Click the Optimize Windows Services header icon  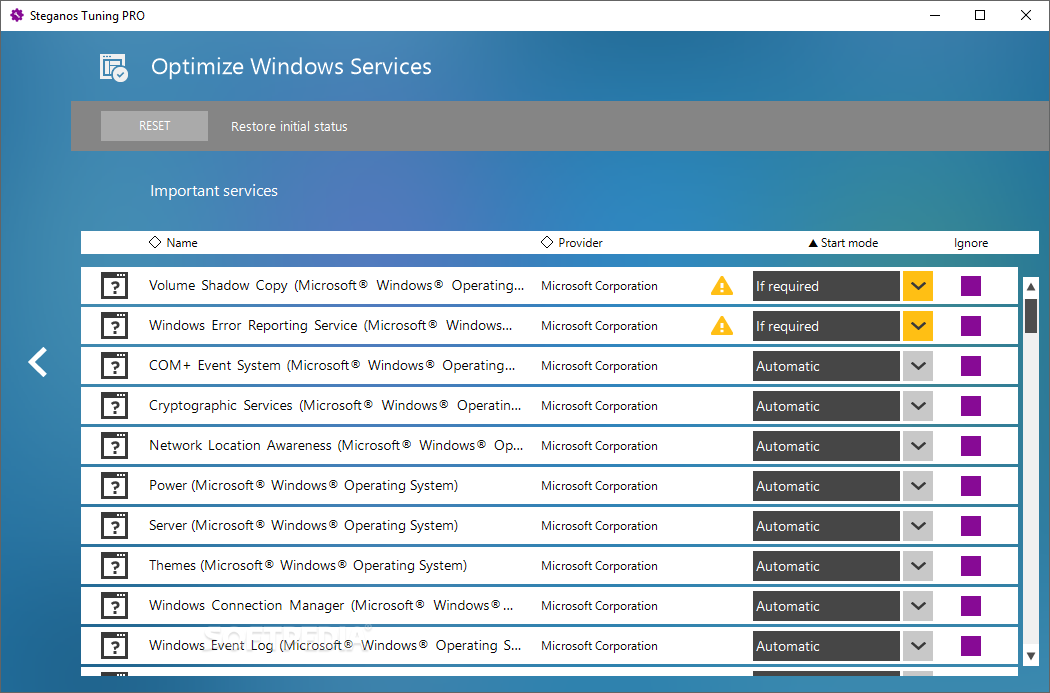[114, 68]
